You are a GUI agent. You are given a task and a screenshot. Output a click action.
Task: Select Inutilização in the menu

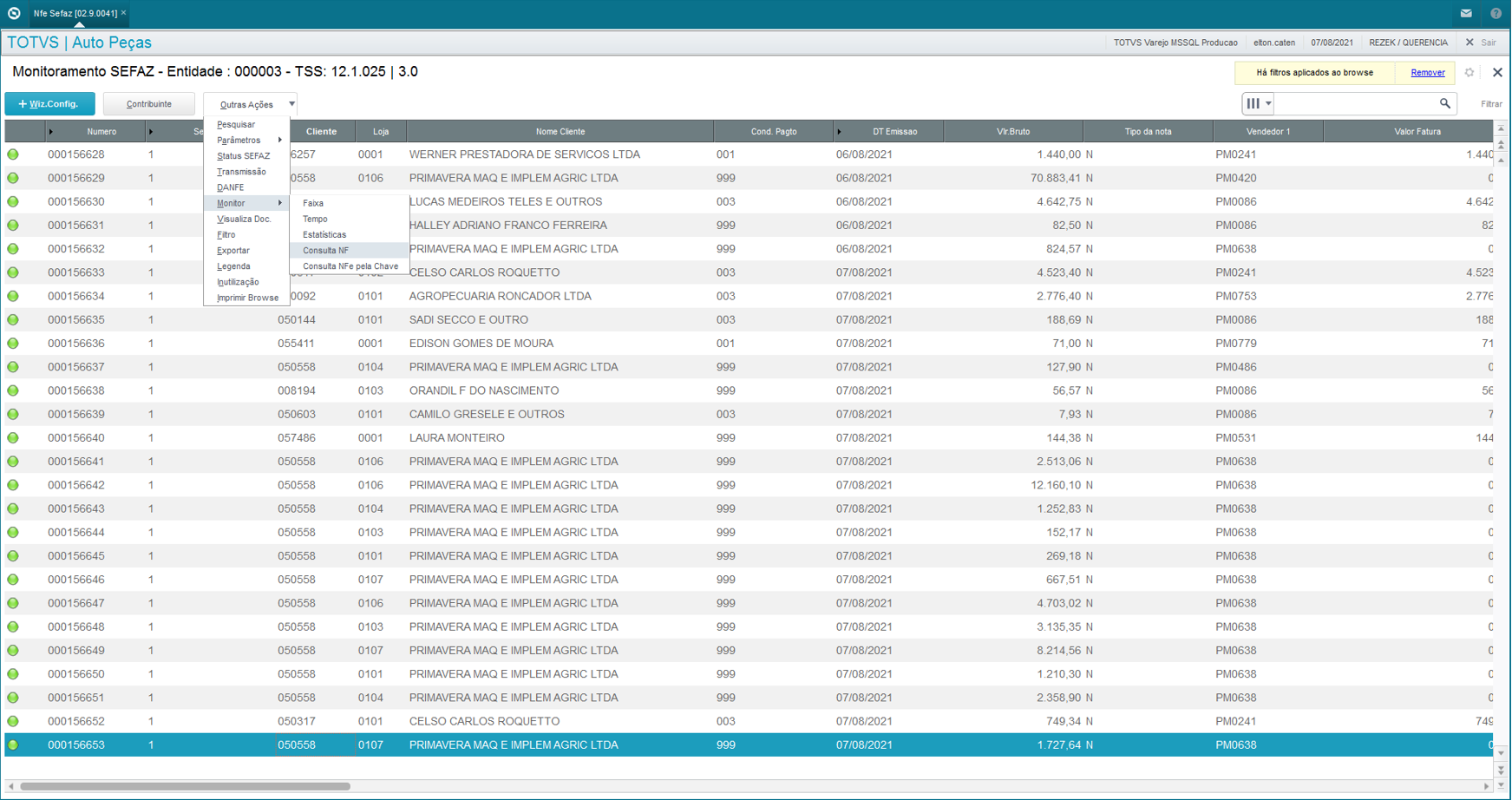coord(247,282)
